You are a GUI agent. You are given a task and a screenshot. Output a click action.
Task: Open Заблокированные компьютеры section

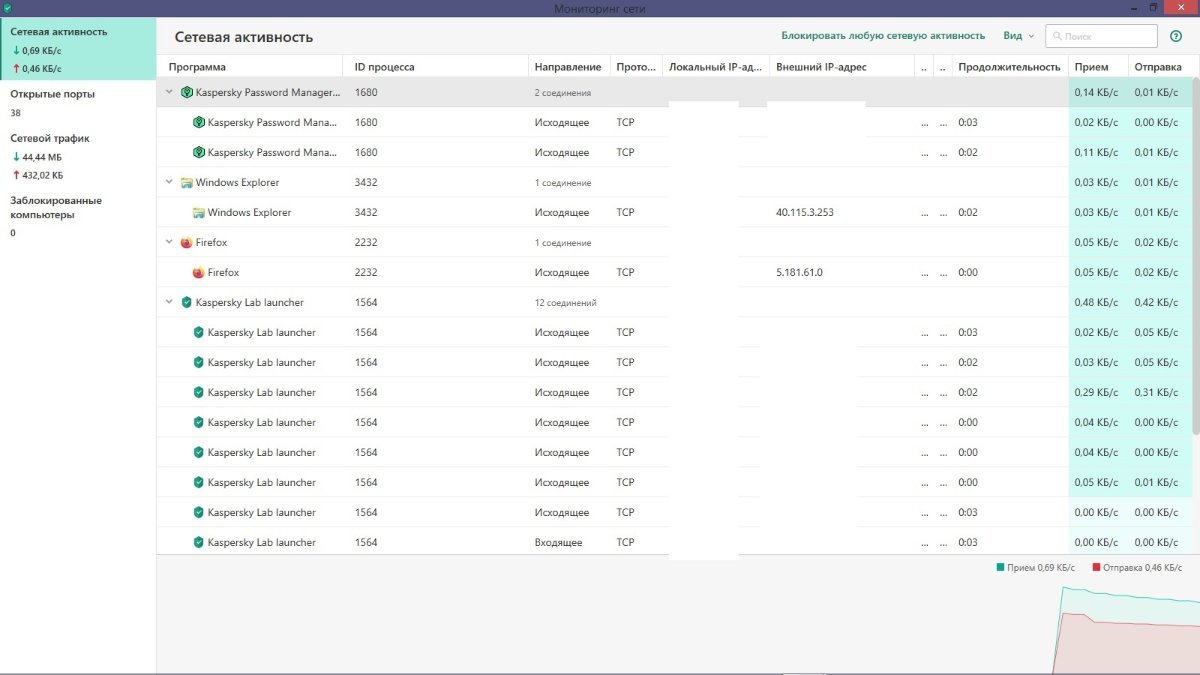point(56,207)
